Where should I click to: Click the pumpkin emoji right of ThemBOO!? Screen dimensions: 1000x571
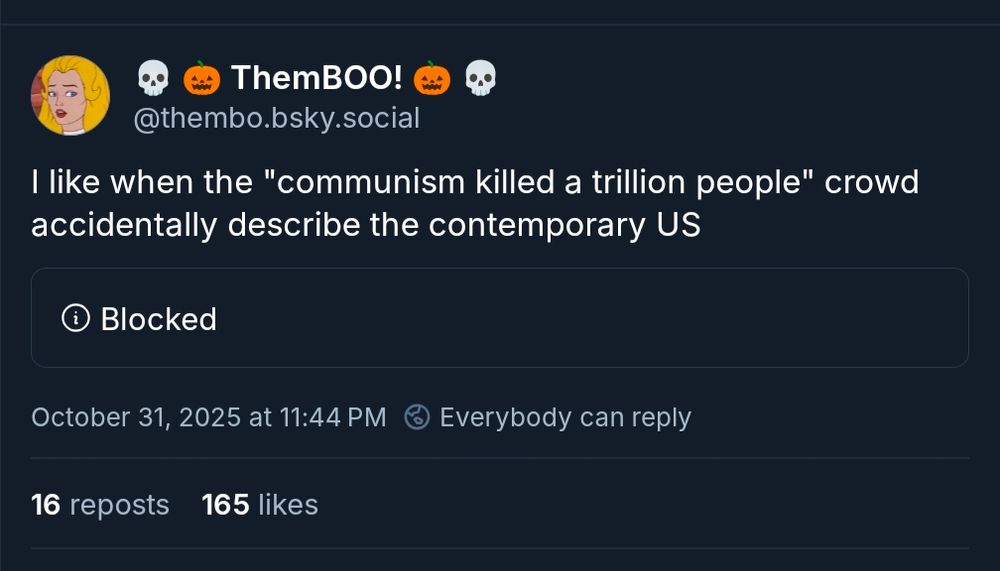[x=432, y=77]
